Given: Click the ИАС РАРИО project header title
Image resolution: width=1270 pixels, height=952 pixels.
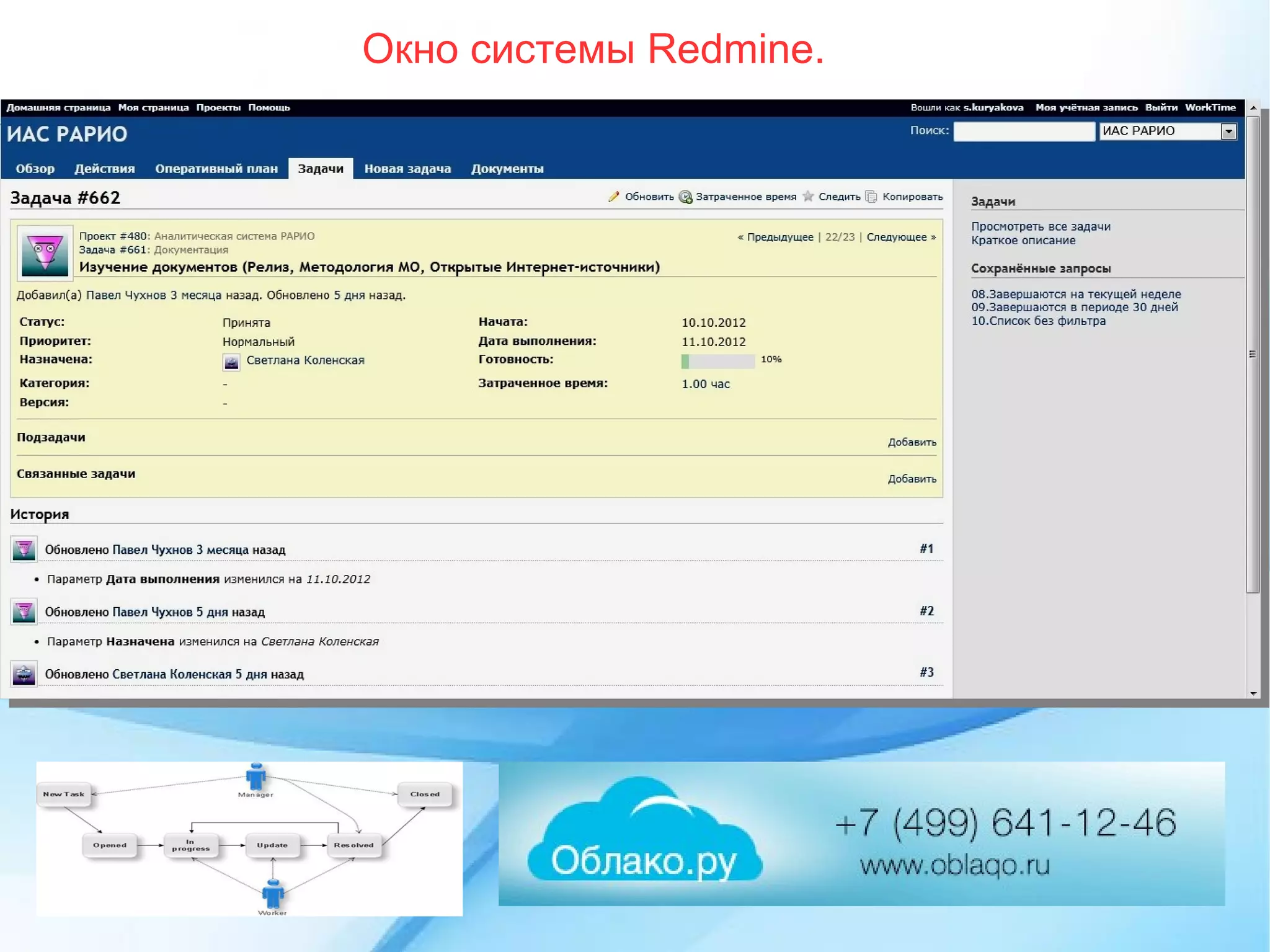Looking at the screenshot, I should point(67,134).
